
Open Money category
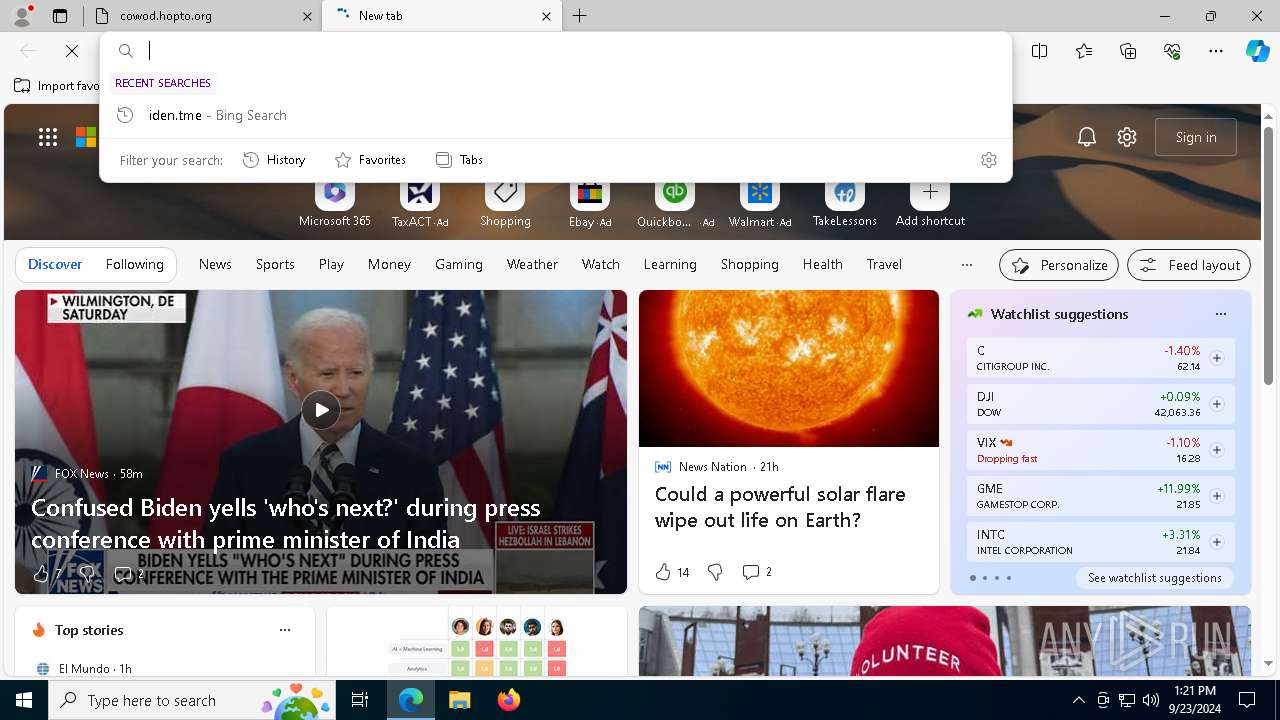[389, 265]
